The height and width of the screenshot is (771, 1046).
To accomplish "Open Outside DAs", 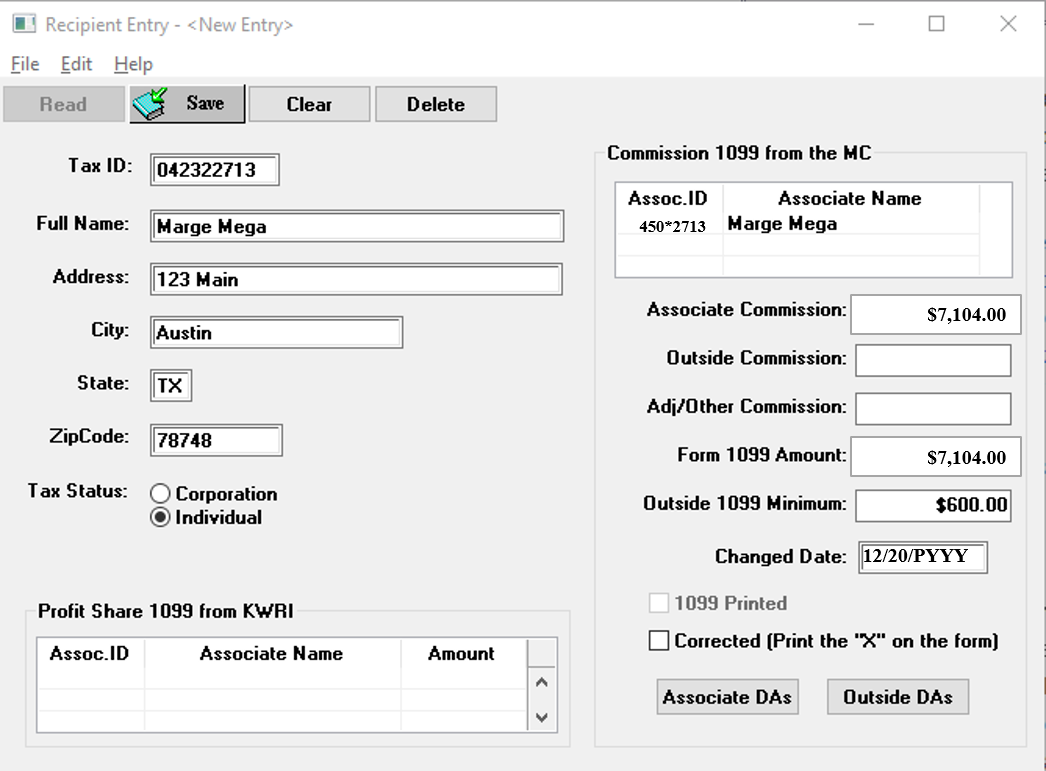I will tap(897, 697).
